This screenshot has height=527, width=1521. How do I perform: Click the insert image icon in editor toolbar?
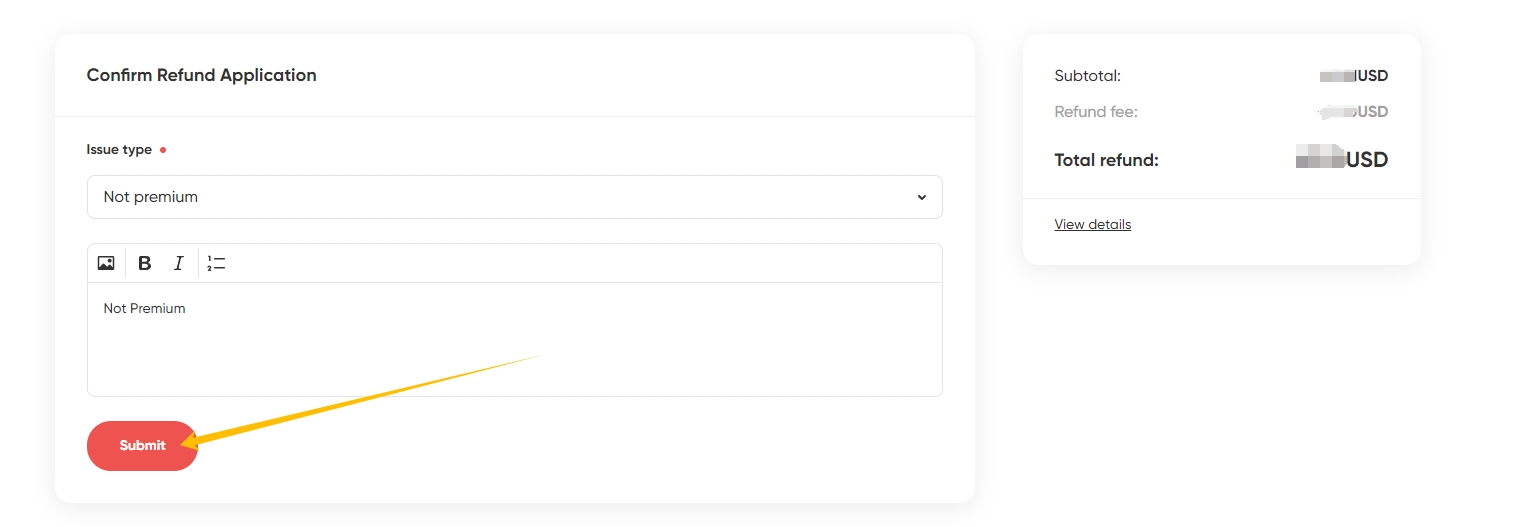coord(106,263)
